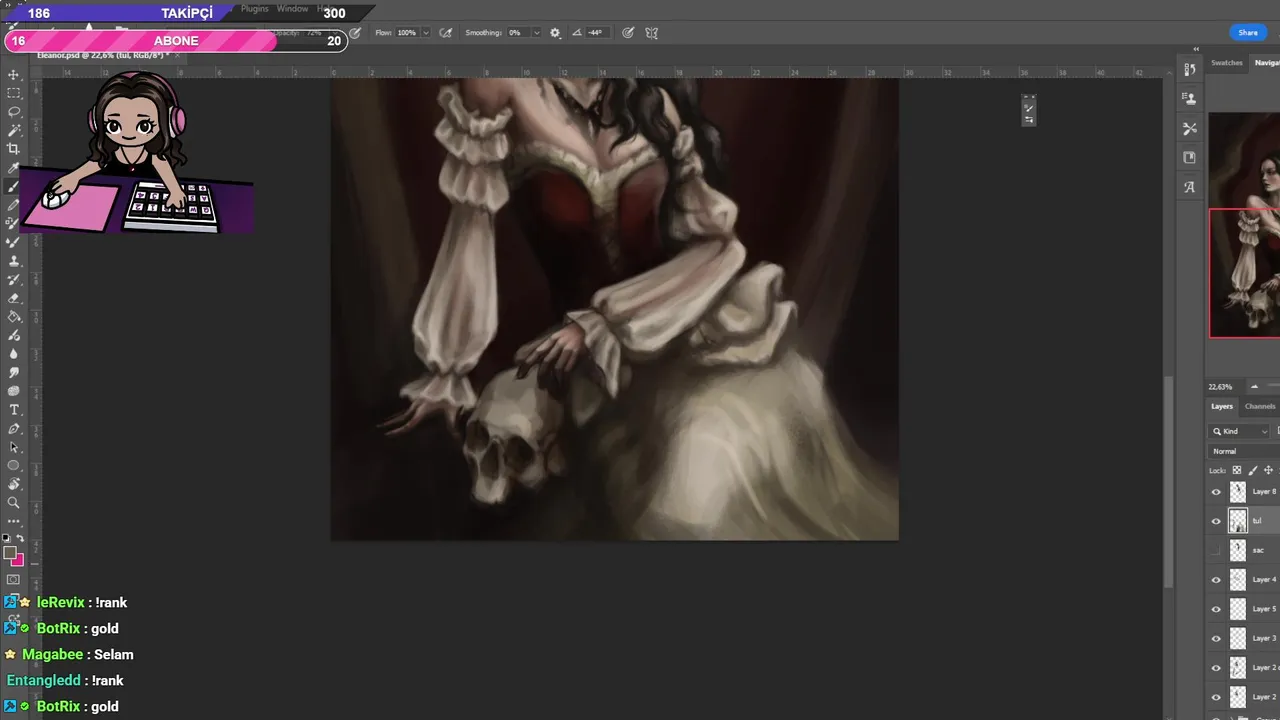Image resolution: width=1280 pixels, height=720 pixels.
Task: Open symmetry butterfly options
Action: [x=651, y=33]
